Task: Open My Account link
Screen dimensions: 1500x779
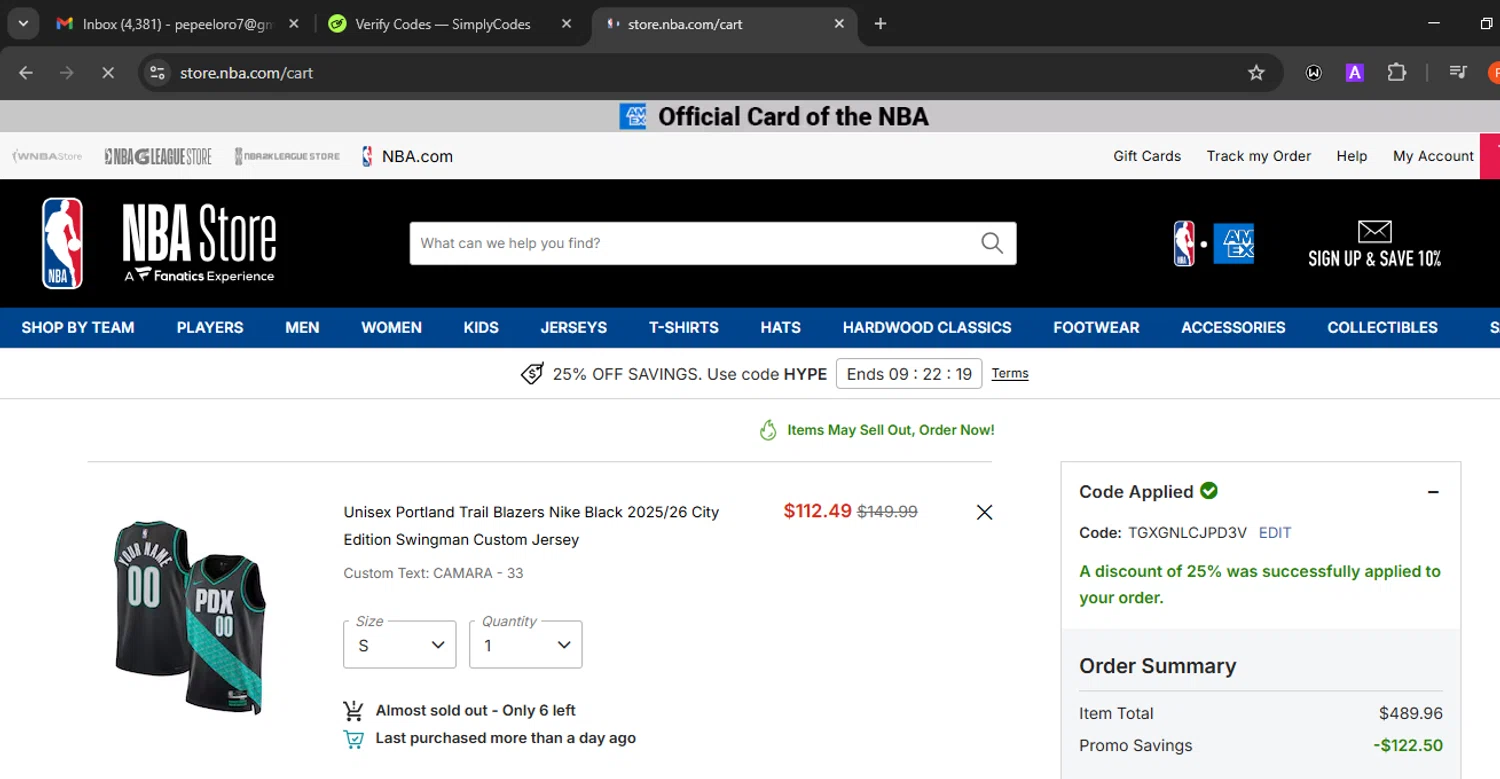Action: [1433, 156]
